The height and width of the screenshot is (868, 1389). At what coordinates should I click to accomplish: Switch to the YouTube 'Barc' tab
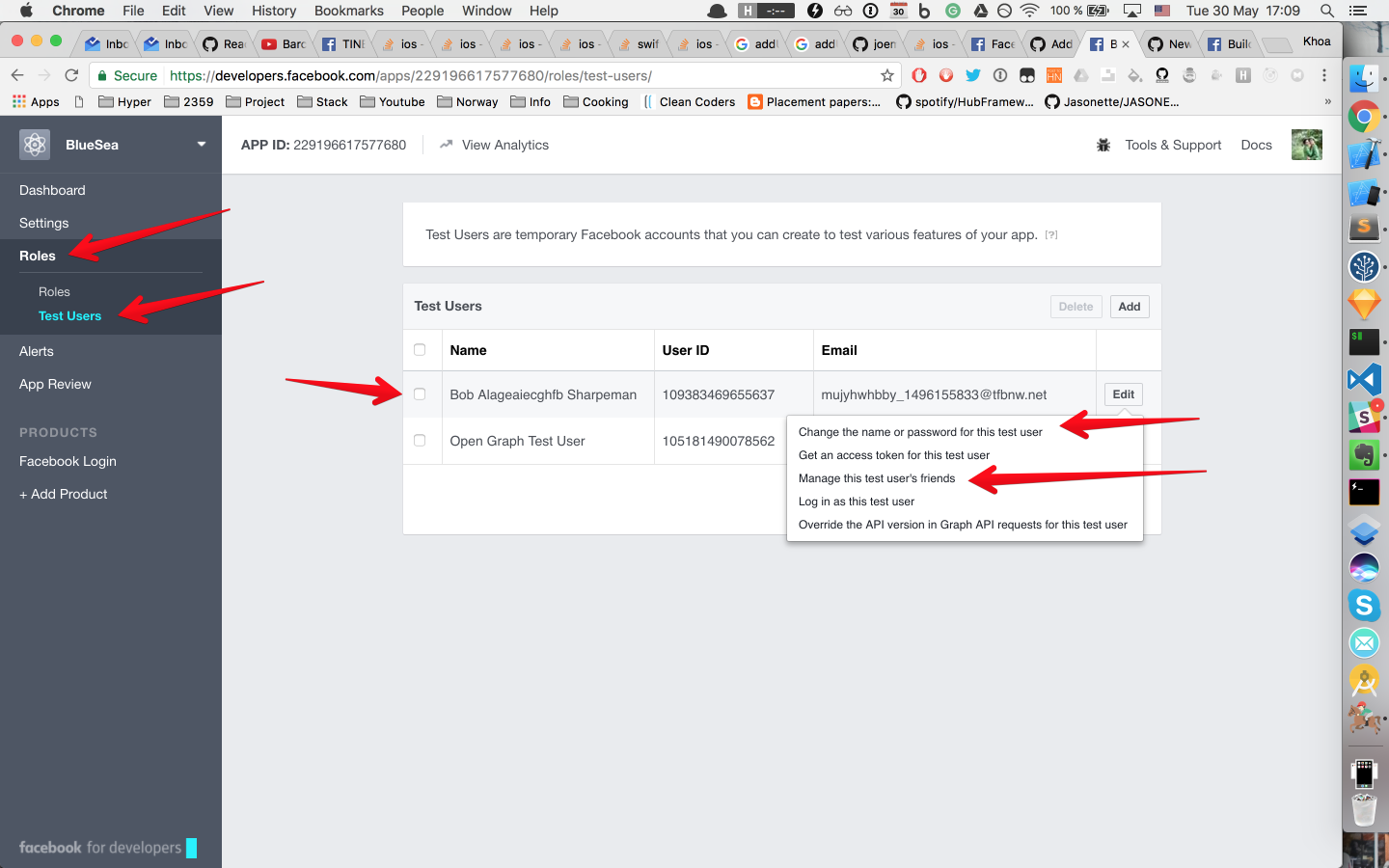pos(285,43)
